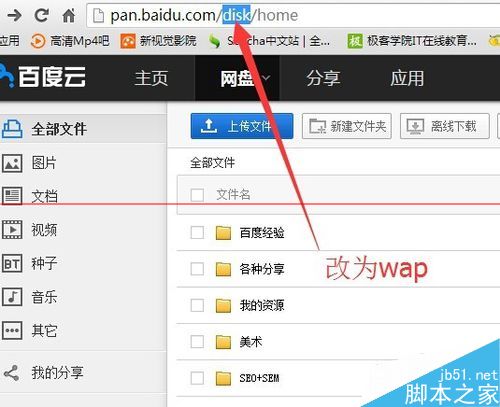Click the 各种分享 folder icon
The width and height of the screenshot is (500, 407).
223,269
